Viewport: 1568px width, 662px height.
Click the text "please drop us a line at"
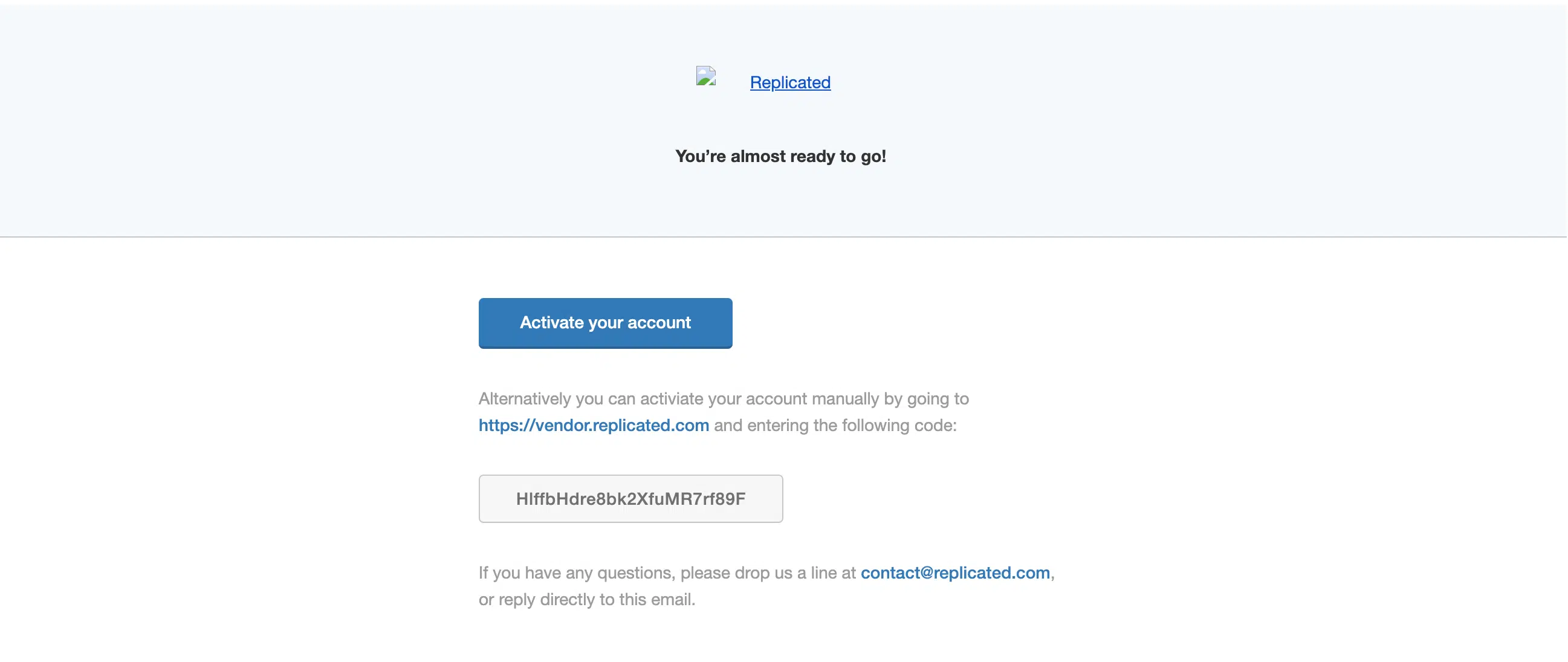click(768, 573)
